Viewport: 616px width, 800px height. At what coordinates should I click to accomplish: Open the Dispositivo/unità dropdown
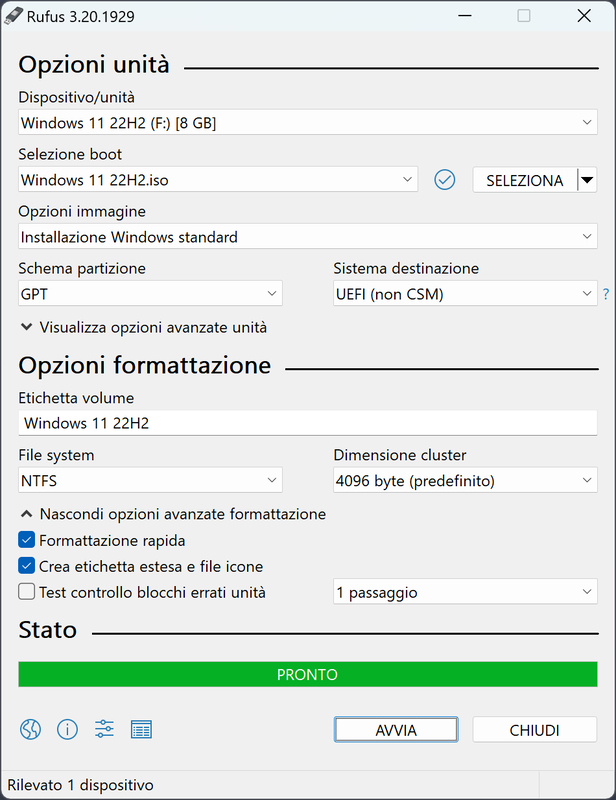pos(307,123)
